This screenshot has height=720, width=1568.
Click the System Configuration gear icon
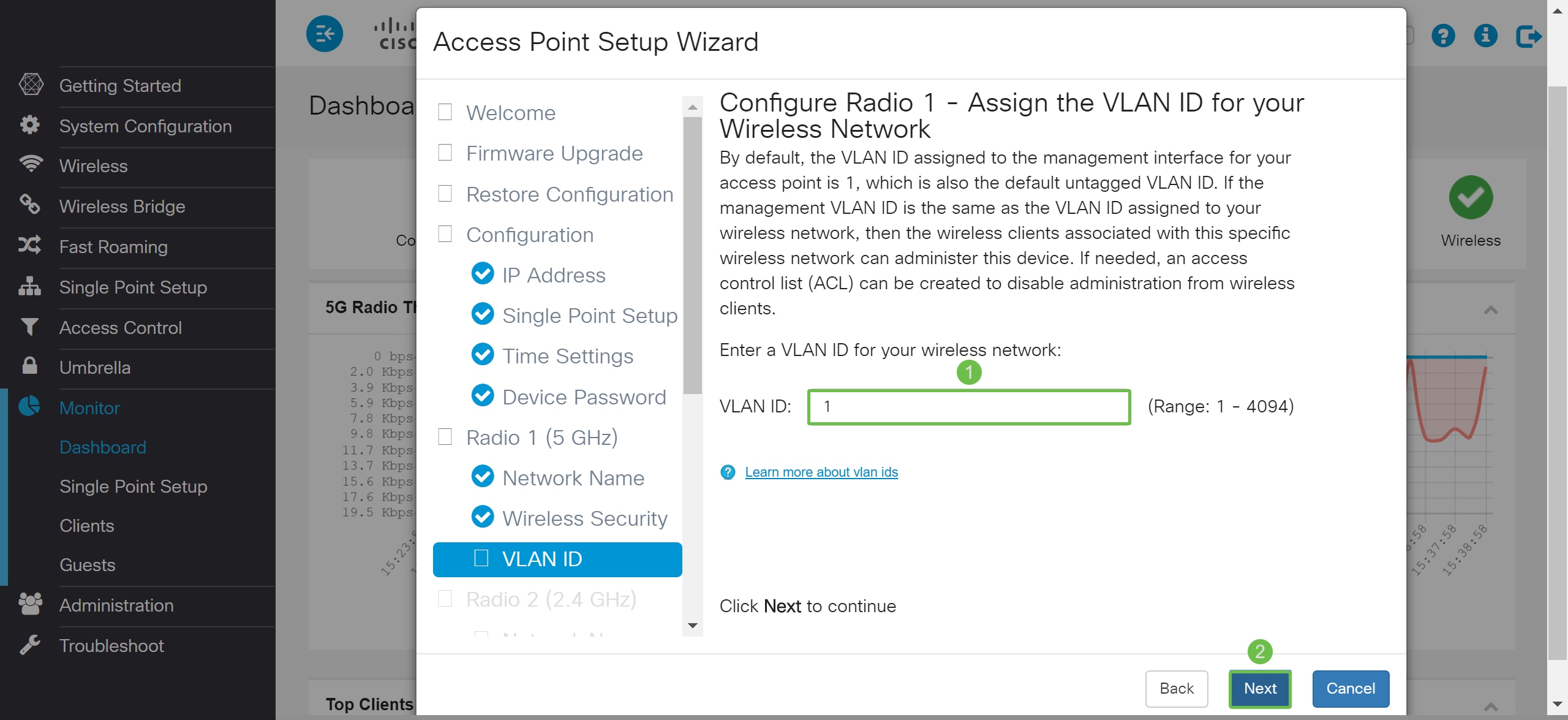point(29,125)
